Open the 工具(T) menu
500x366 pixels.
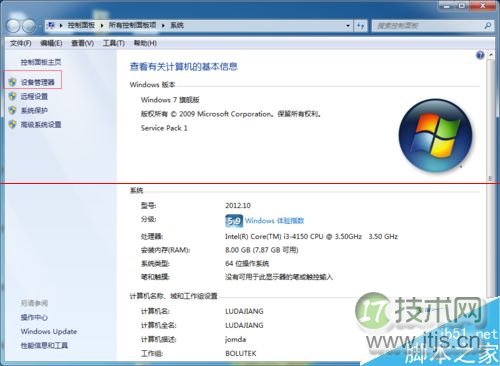(x=114, y=43)
